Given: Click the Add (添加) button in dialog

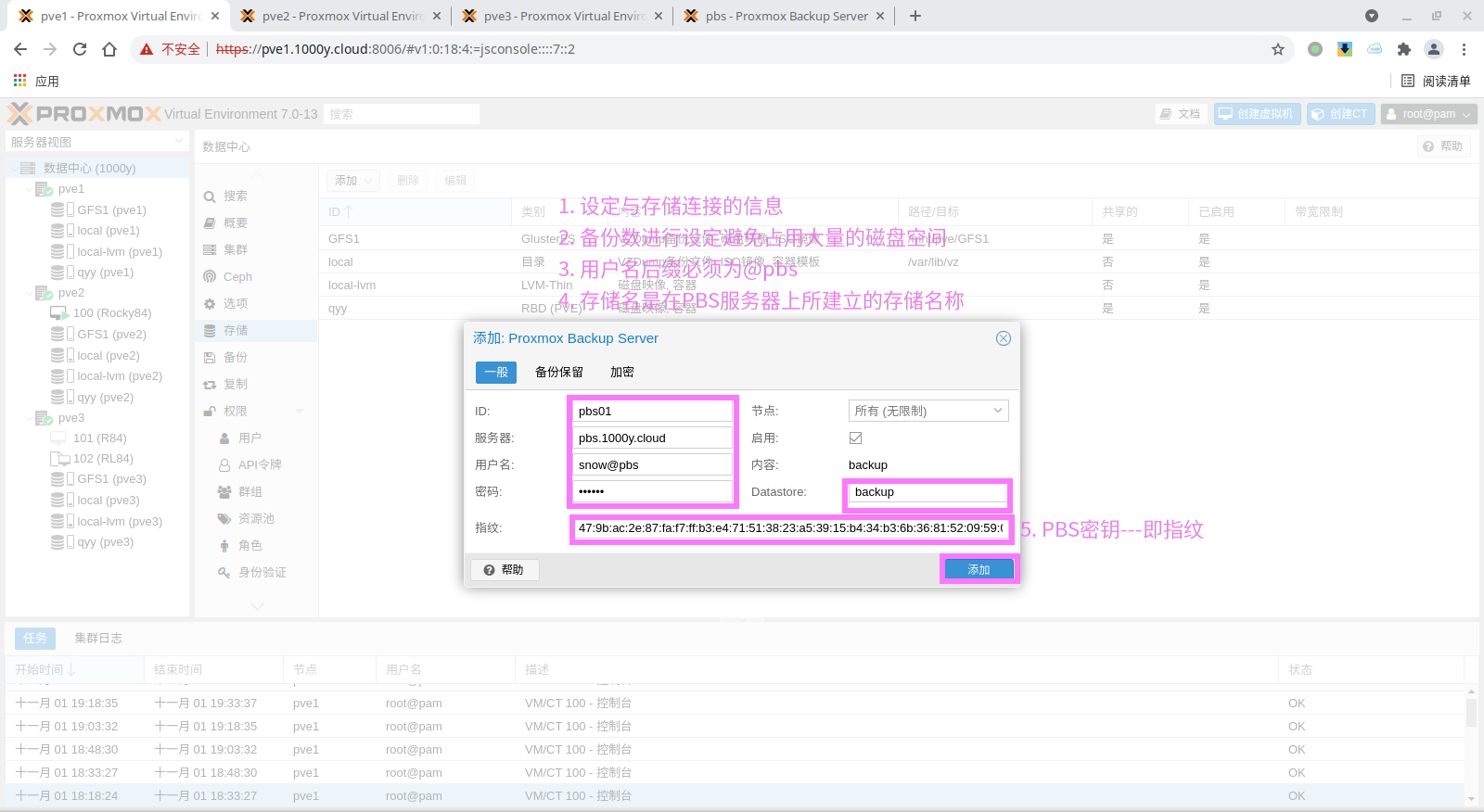Looking at the screenshot, I should 979,569.
